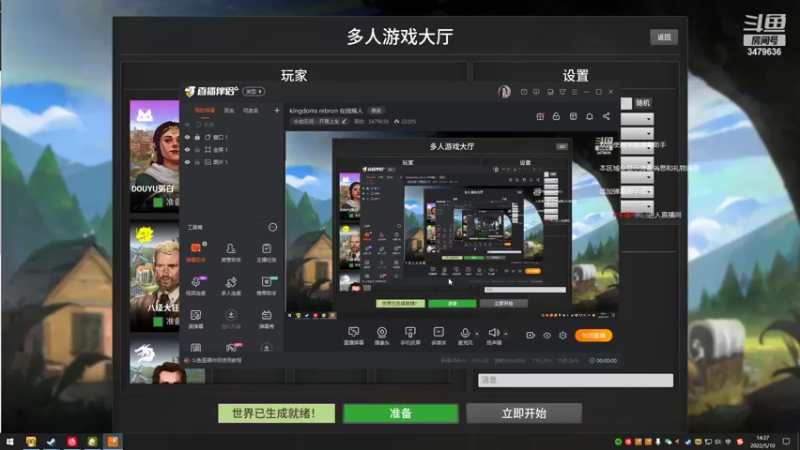Screen dimensions: 800x450
Task: Open the Windows Start menu
Action: click(10, 441)
